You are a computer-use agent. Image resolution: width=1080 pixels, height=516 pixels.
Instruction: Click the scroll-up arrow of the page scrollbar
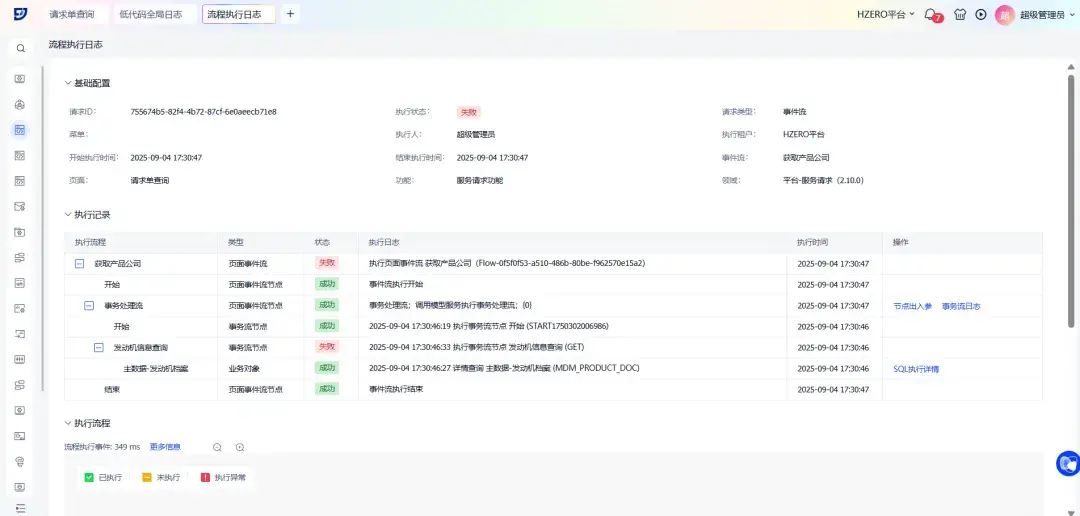[1070, 67]
